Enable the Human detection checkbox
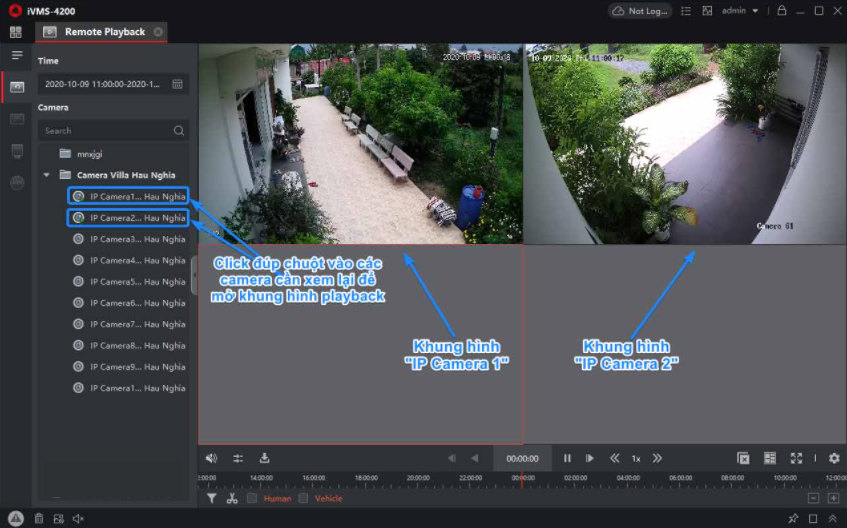Image resolution: width=847 pixels, height=528 pixels. coord(252,498)
